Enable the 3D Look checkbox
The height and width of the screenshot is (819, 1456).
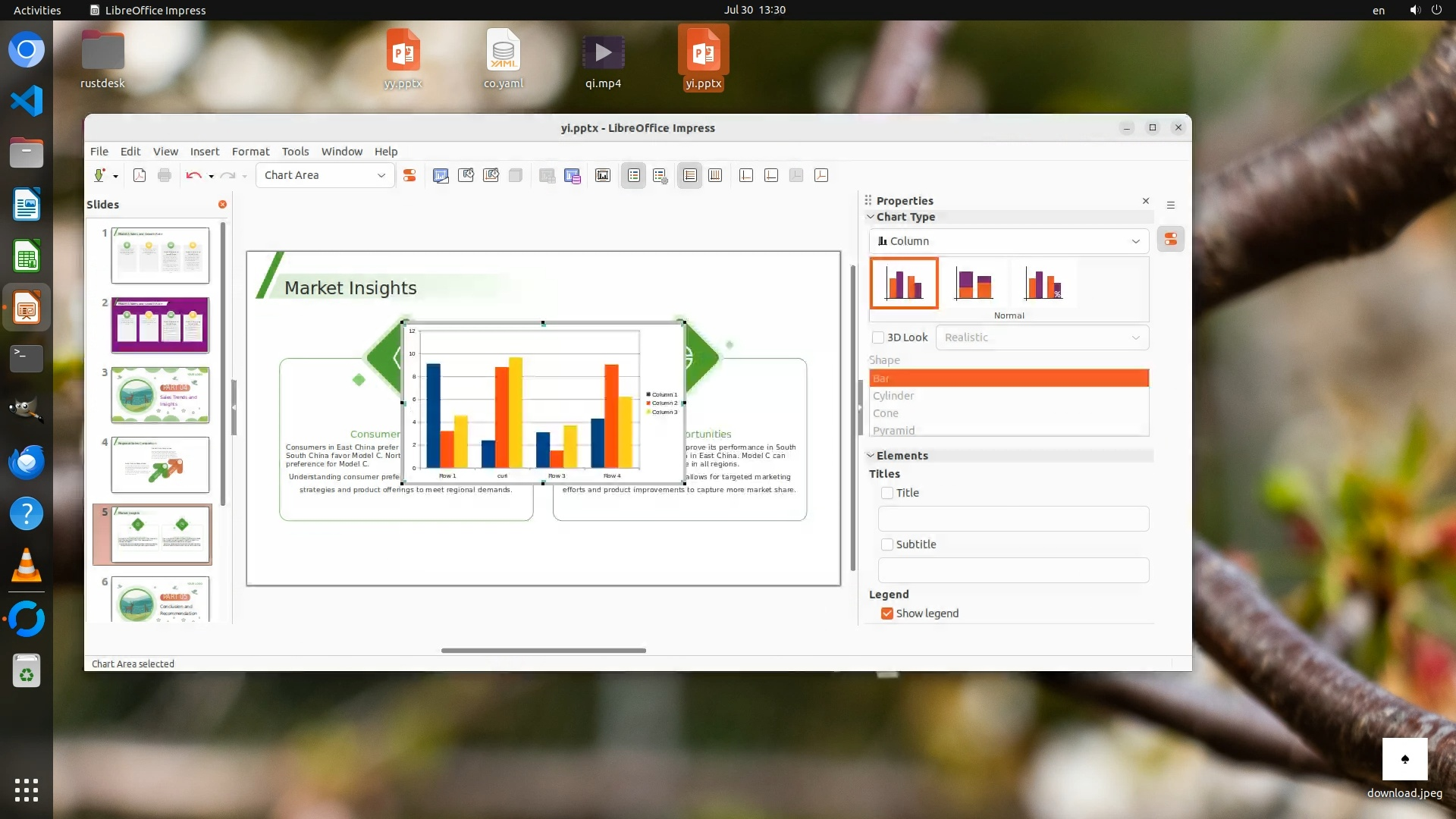(878, 337)
